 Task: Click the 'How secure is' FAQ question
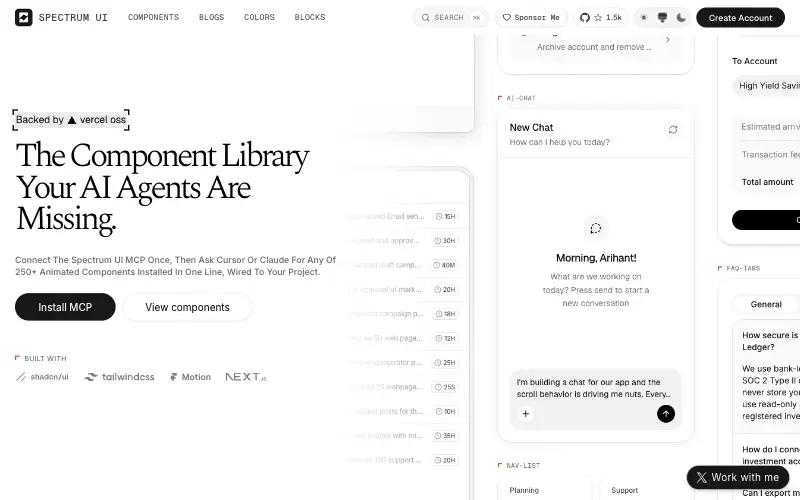[x=769, y=341]
